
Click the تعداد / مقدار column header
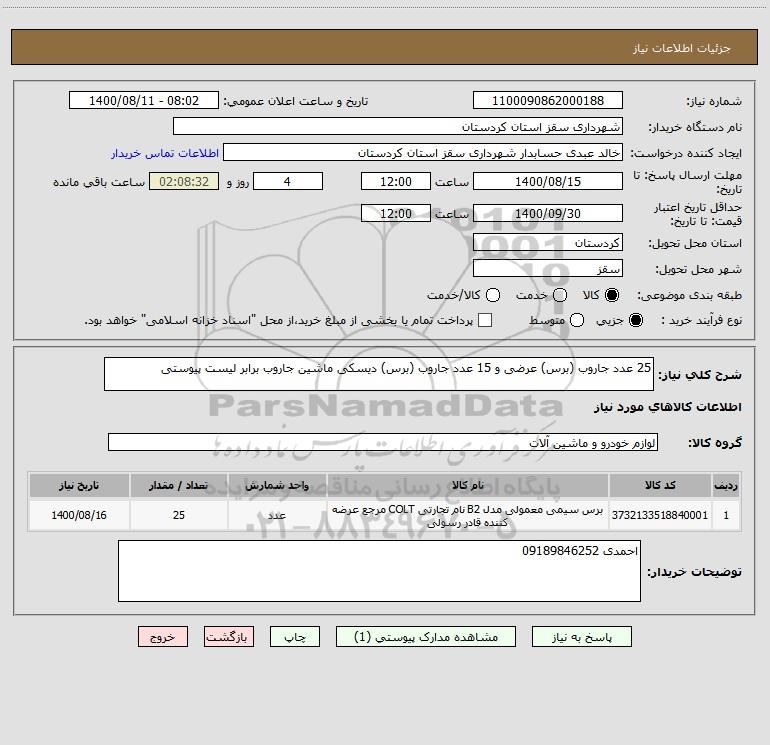tap(179, 485)
